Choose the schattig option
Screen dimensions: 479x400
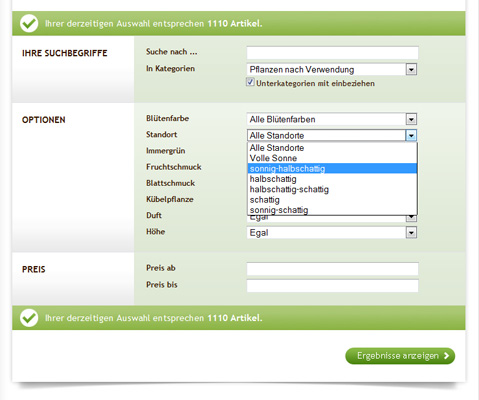pos(332,200)
